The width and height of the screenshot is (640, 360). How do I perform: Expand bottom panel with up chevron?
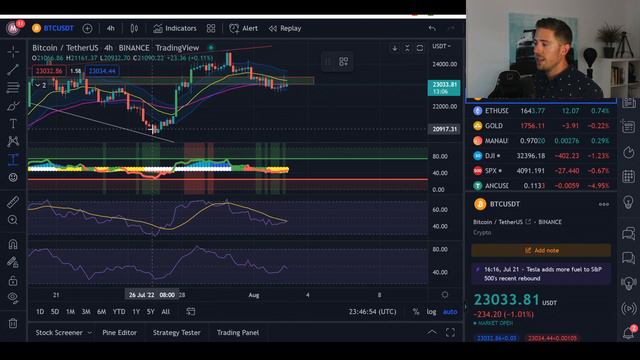tap(431, 333)
